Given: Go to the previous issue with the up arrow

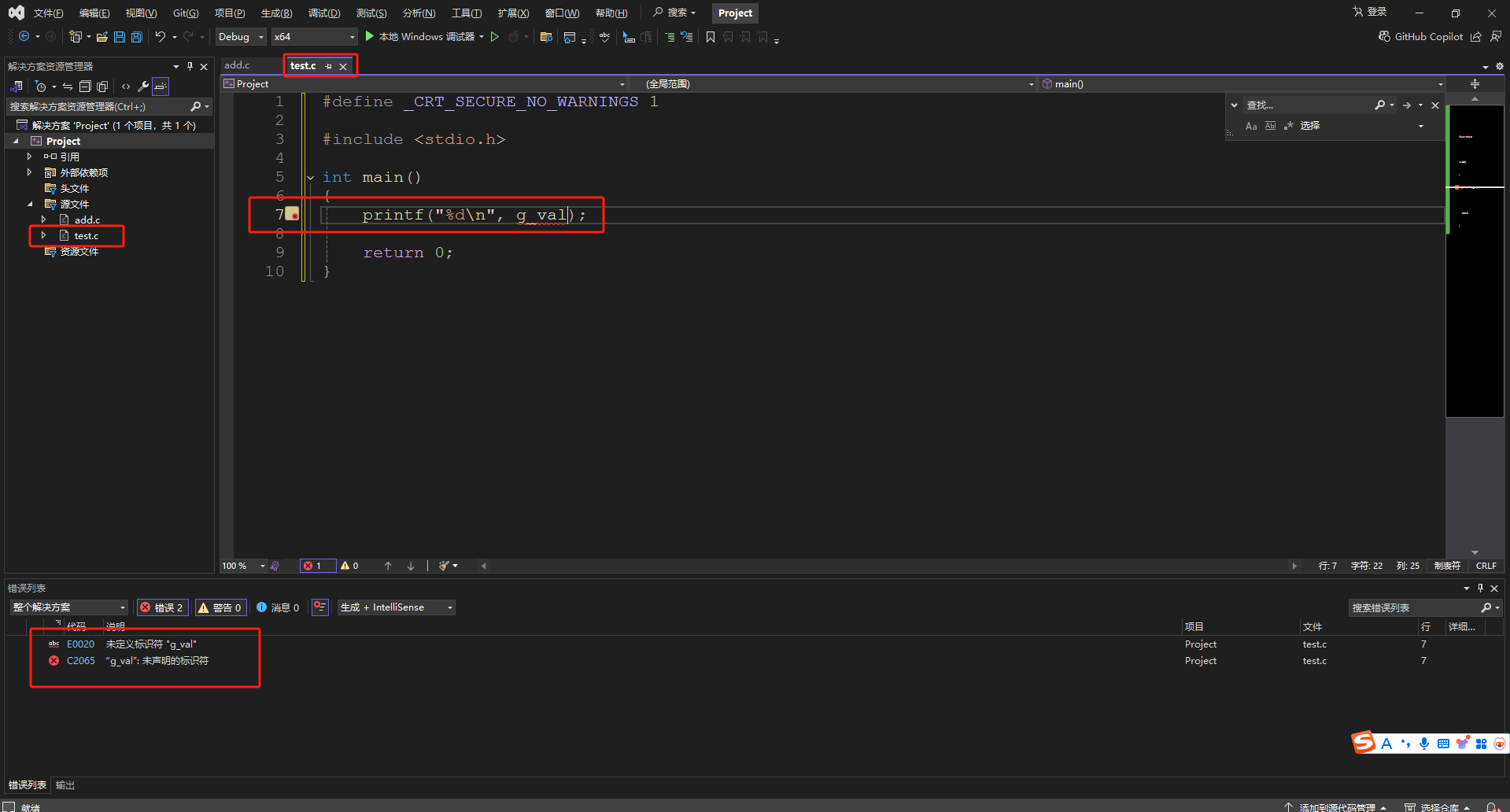Looking at the screenshot, I should 388,566.
